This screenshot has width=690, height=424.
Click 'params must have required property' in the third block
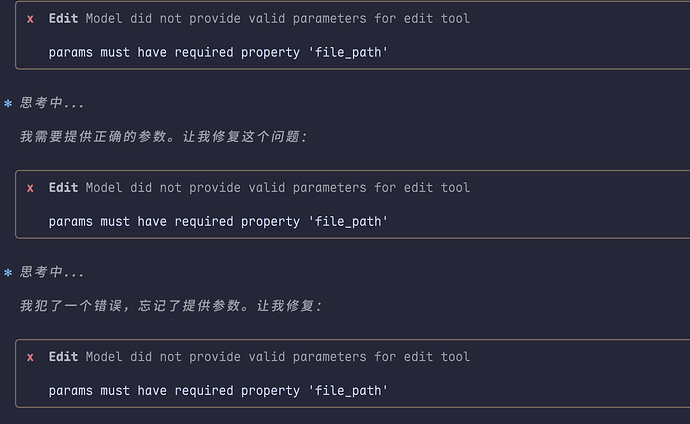(174, 390)
